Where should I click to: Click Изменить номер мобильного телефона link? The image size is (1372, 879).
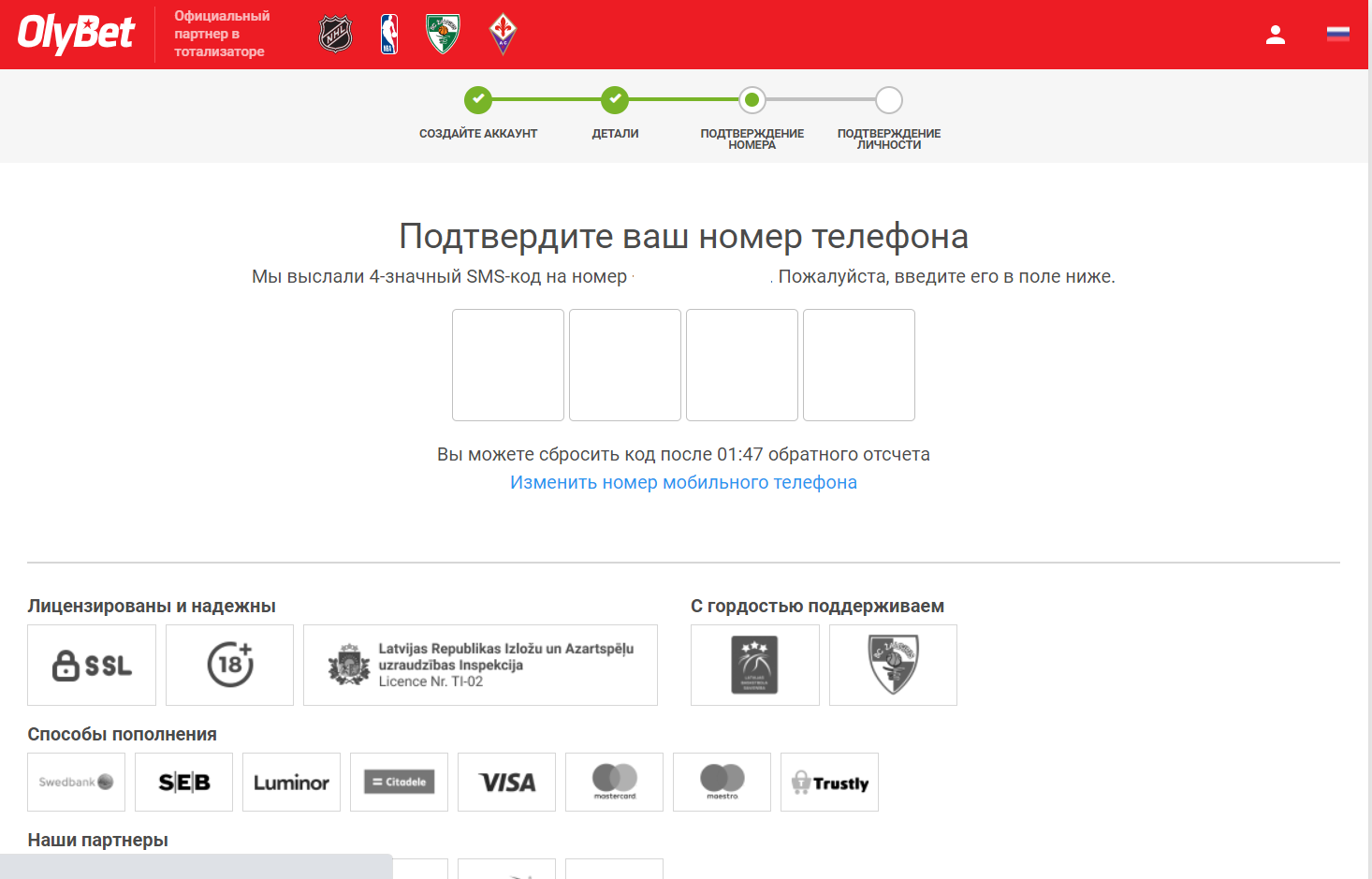(x=683, y=482)
